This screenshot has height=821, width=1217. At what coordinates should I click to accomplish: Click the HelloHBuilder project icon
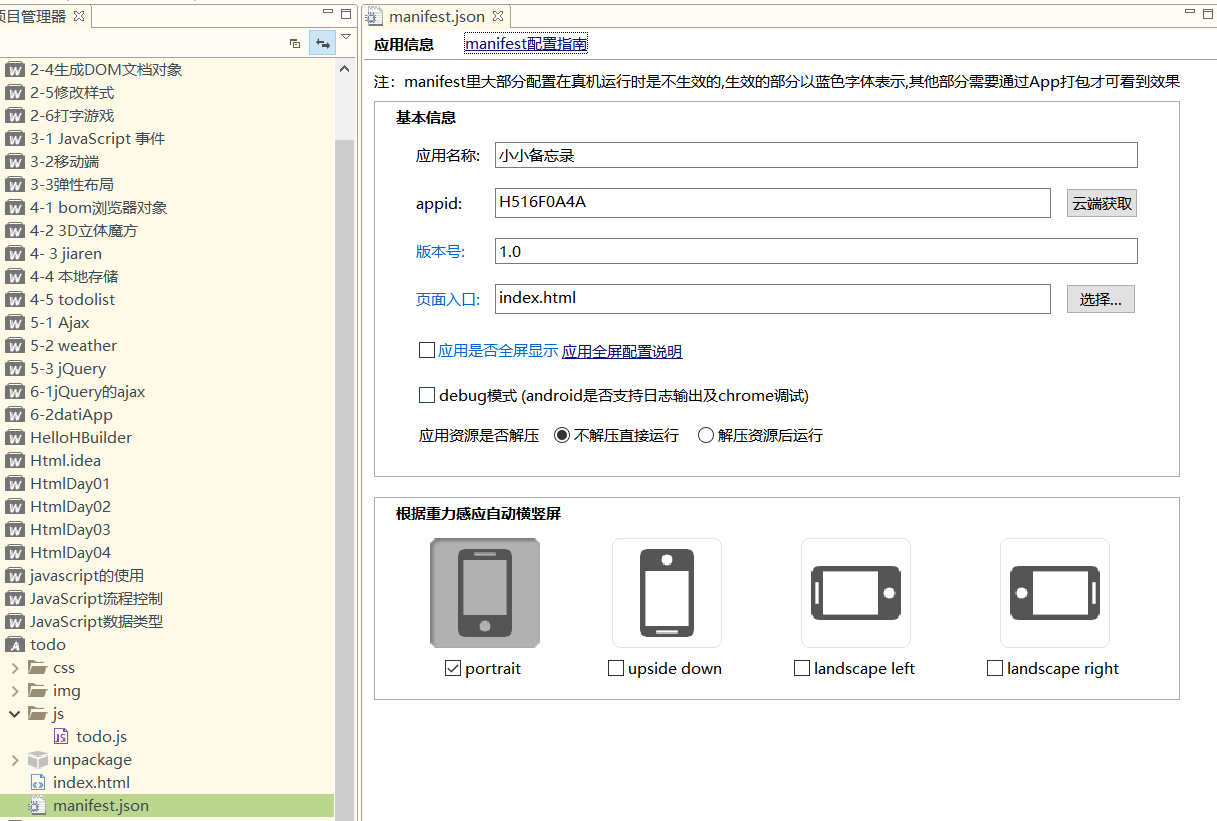(15, 437)
